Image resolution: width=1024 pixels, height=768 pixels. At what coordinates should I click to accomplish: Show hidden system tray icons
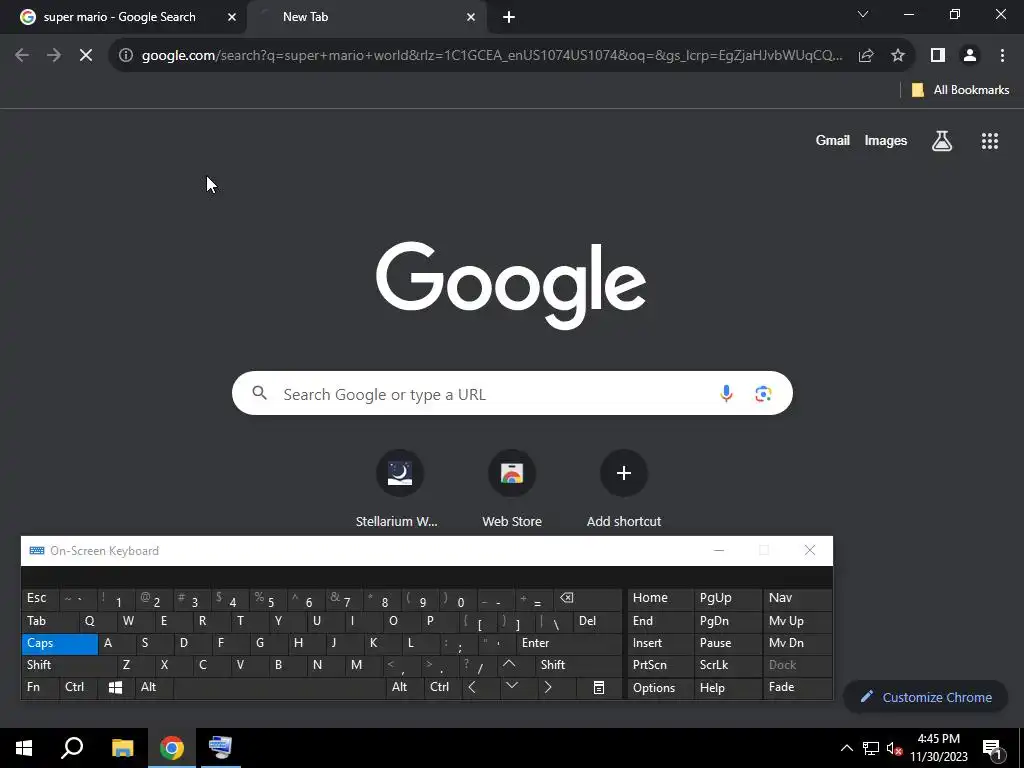point(846,748)
